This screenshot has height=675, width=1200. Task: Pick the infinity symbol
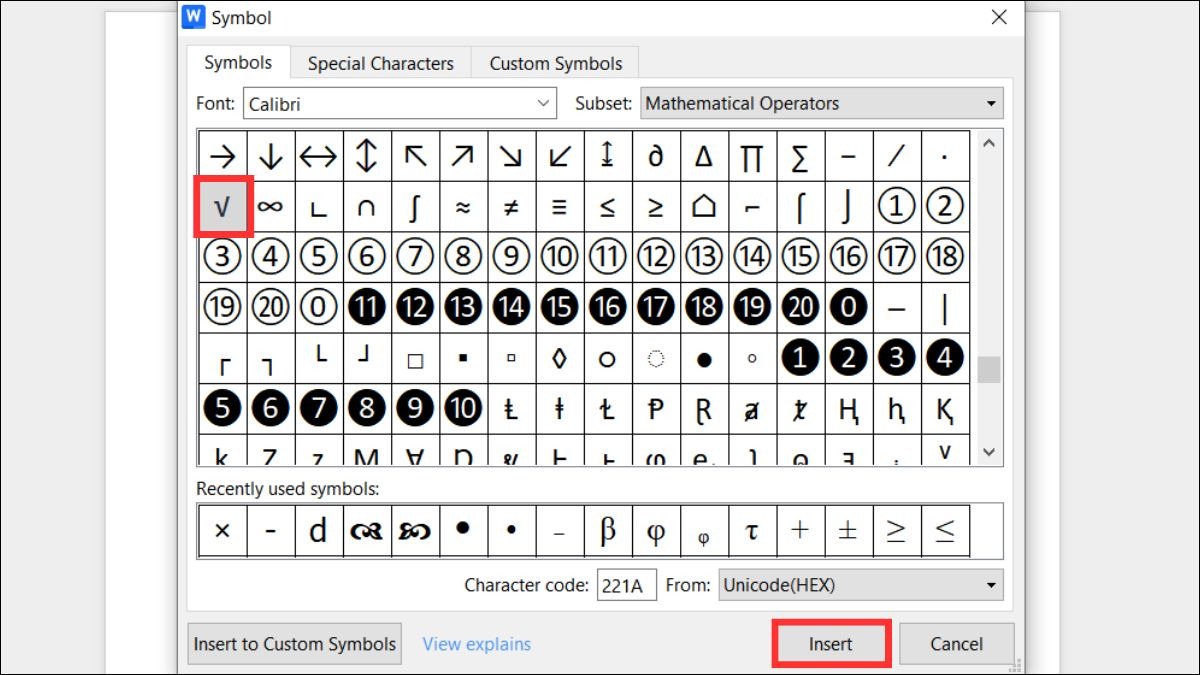click(270, 207)
